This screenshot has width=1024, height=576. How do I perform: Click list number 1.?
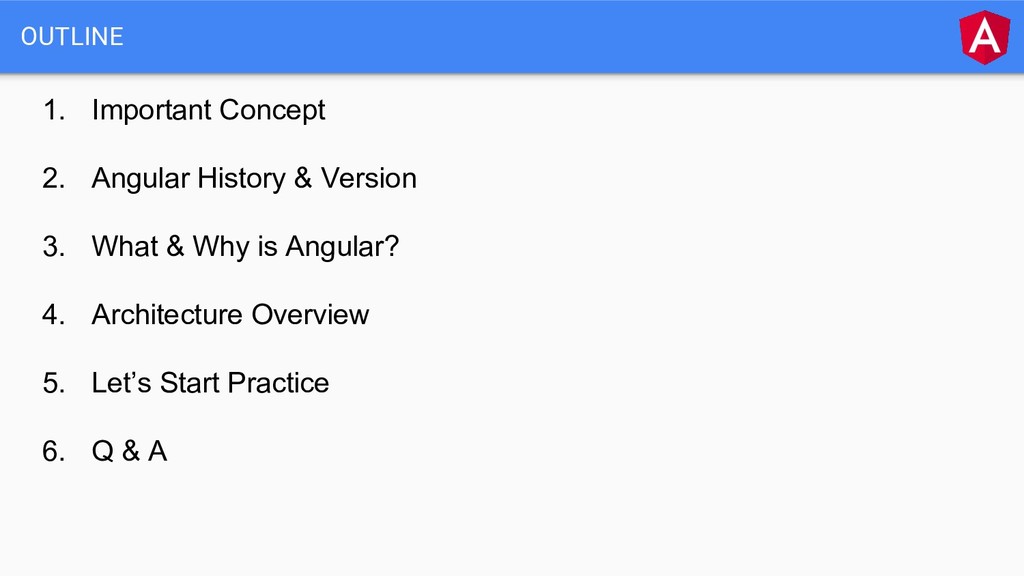[54, 110]
